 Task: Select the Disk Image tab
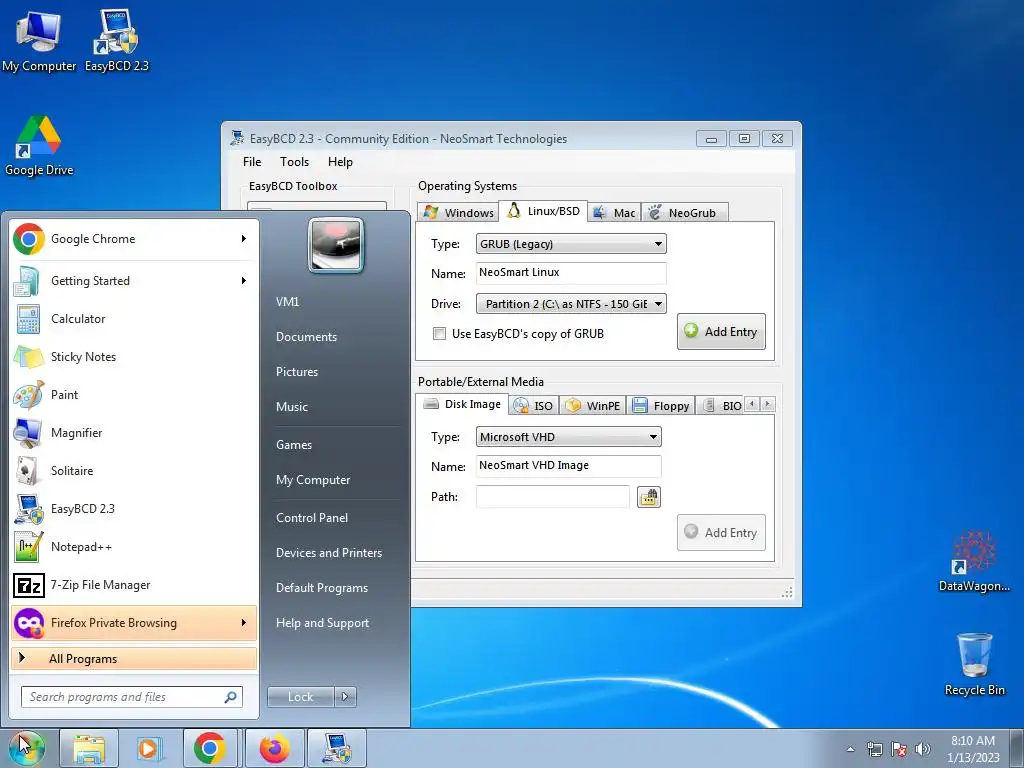(462, 404)
